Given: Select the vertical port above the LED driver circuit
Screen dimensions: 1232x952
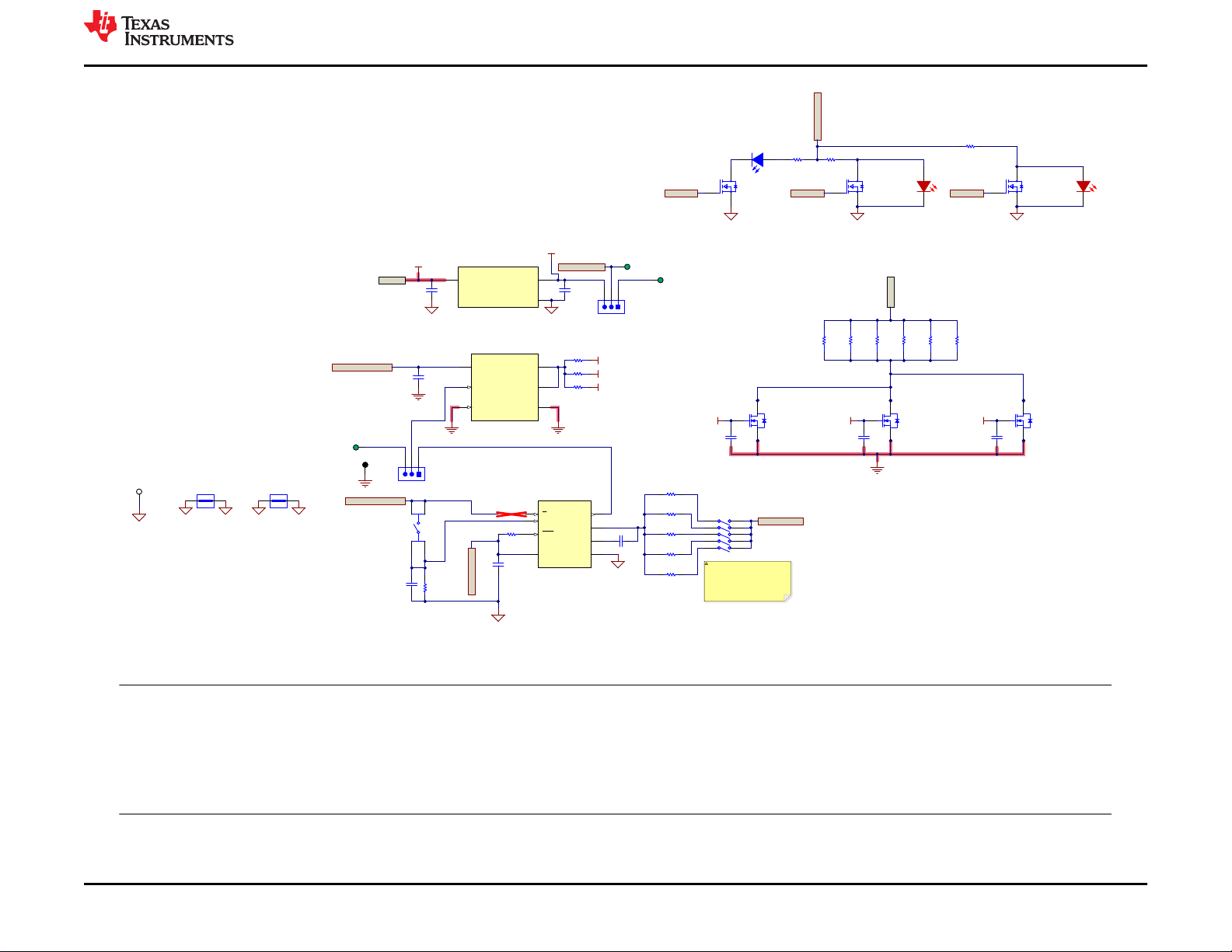Looking at the screenshot, I should pyautogui.click(x=818, y=117).
